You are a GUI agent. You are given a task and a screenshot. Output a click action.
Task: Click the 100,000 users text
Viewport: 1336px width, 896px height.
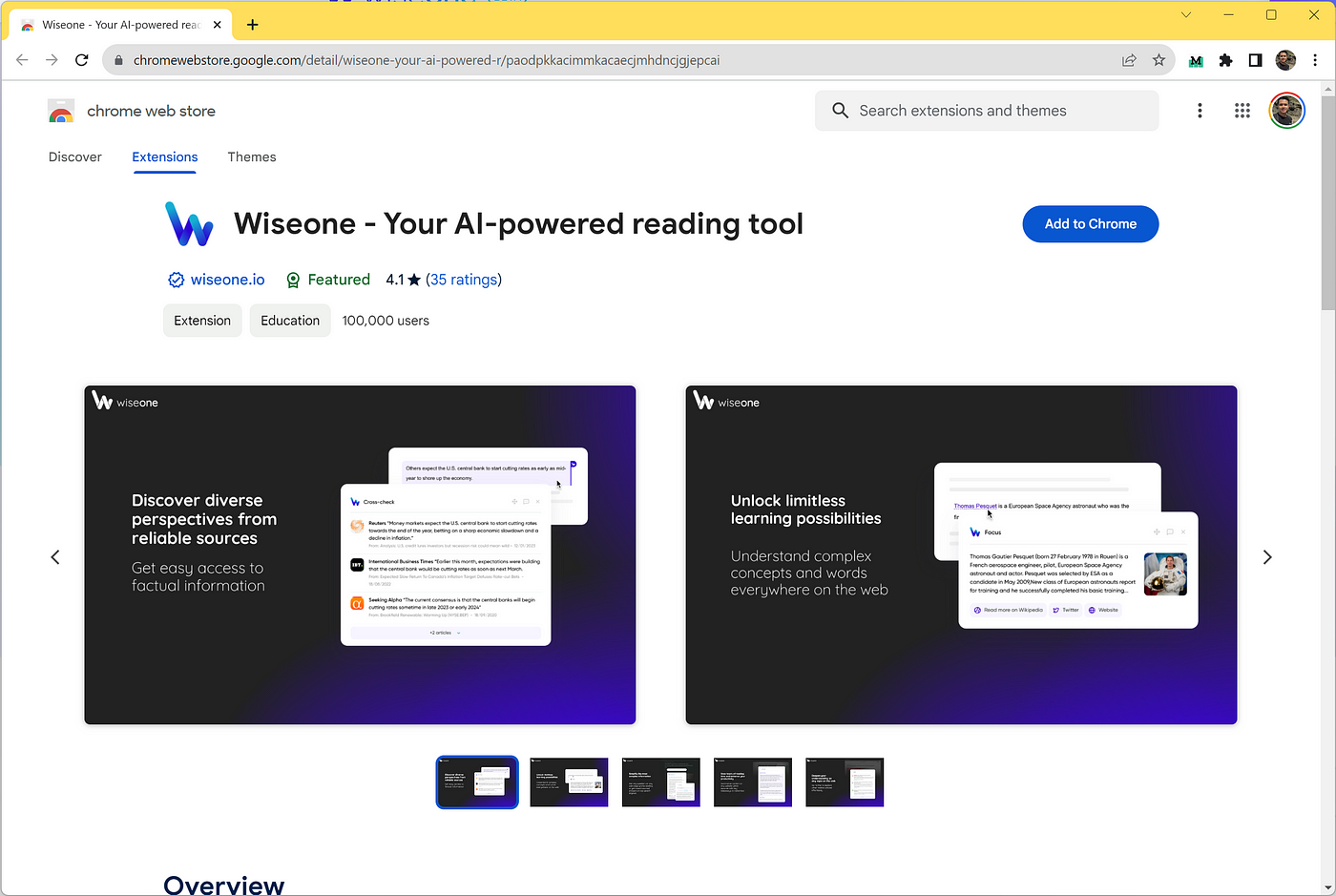[386, 321]
